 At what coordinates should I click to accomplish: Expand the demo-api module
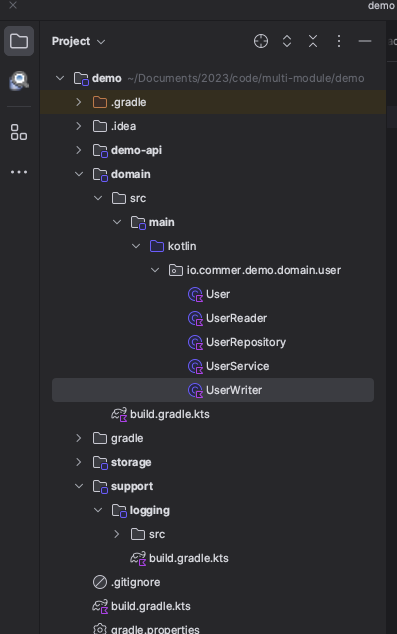[79, 150]
